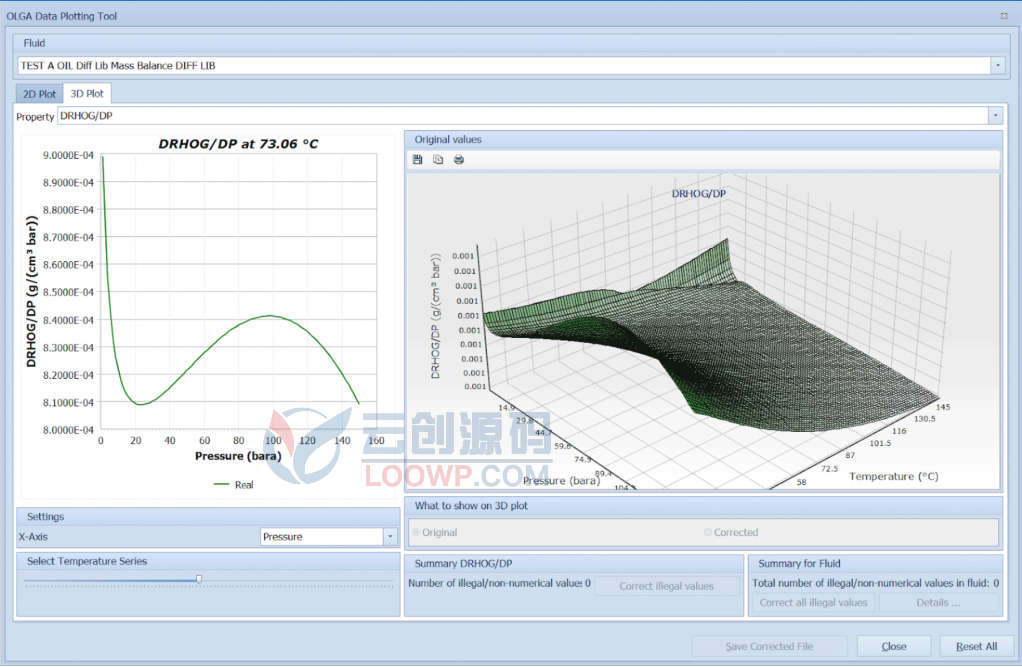Click the Correct illegal values button
The image size is (1022, 667).
(666, 586)
